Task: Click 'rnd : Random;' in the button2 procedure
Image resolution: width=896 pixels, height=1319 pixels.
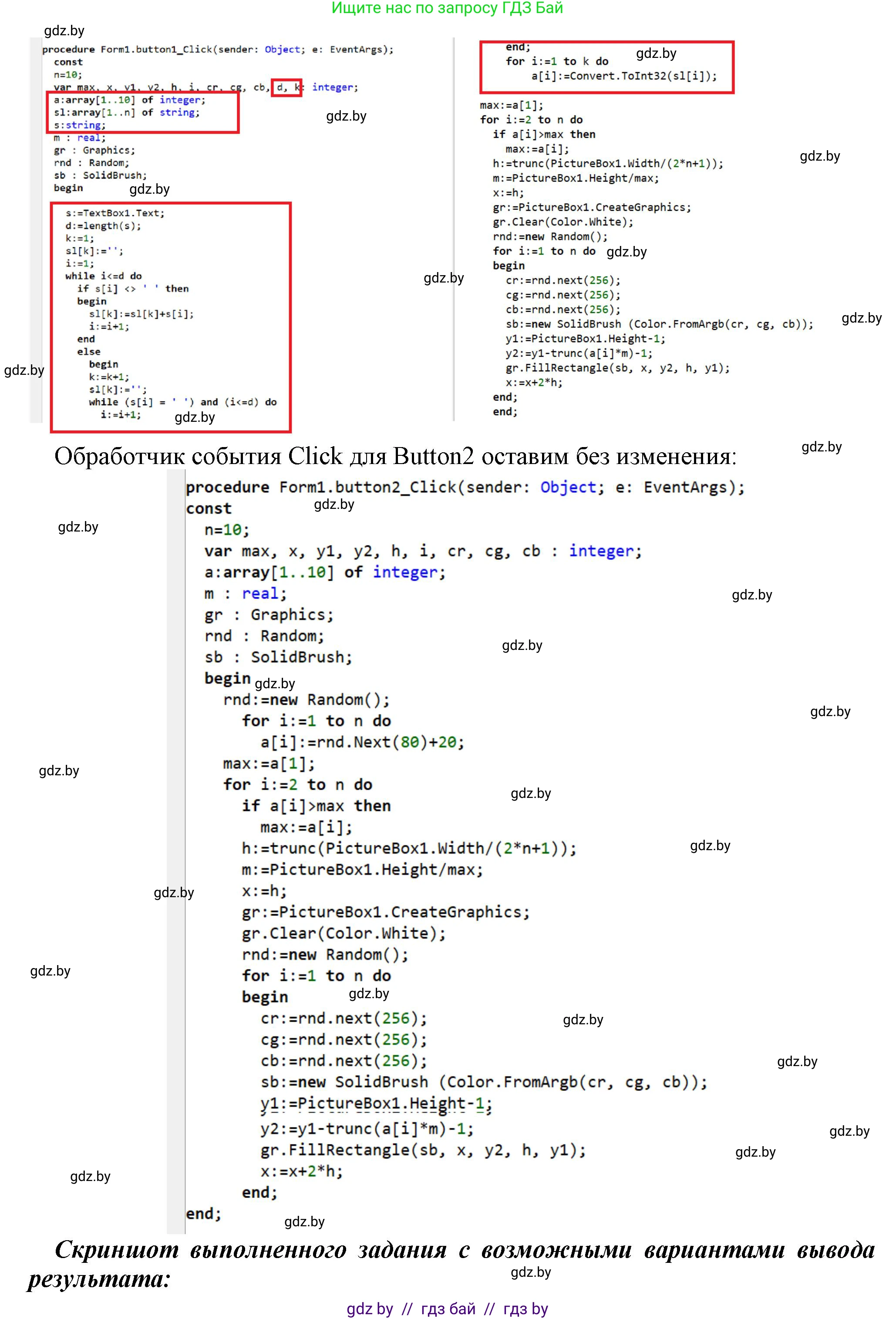Action: click(x=264, y=636)
